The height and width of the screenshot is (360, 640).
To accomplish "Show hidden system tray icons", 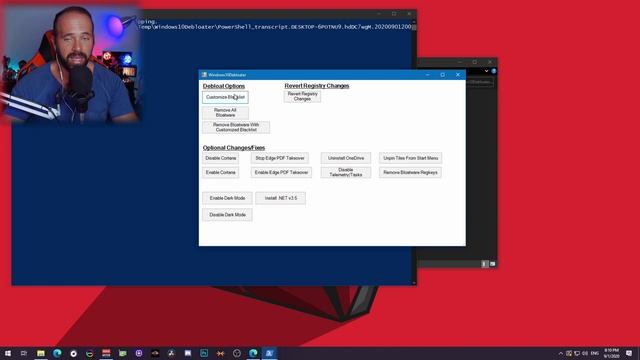I will [561, 353].
